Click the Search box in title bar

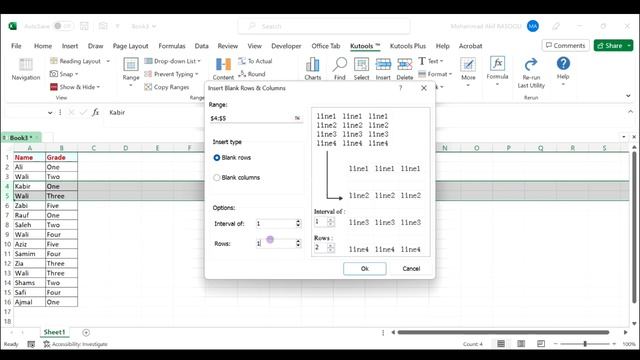324,26
